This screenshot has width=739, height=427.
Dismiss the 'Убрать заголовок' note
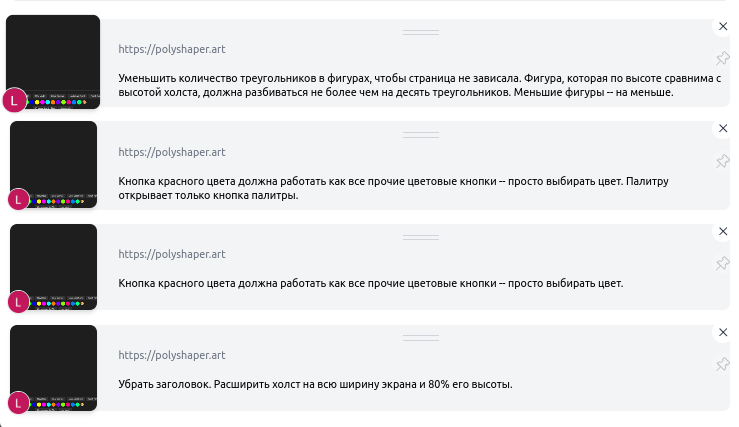(x=723, y=332)
